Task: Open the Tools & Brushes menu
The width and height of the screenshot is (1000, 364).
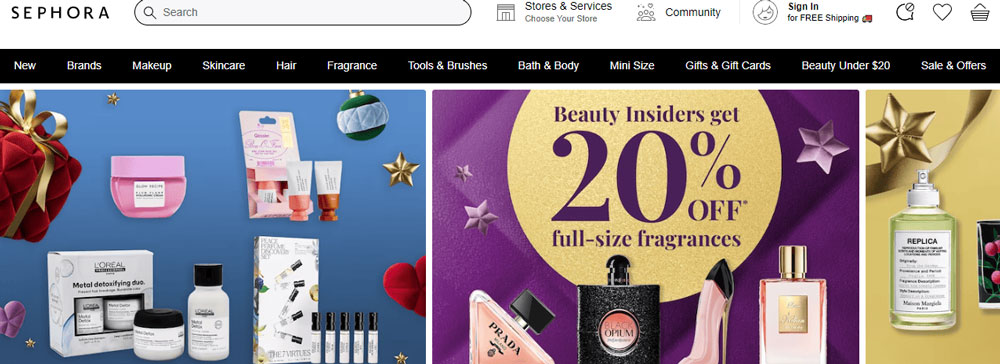Action: (x=448, y=66)
